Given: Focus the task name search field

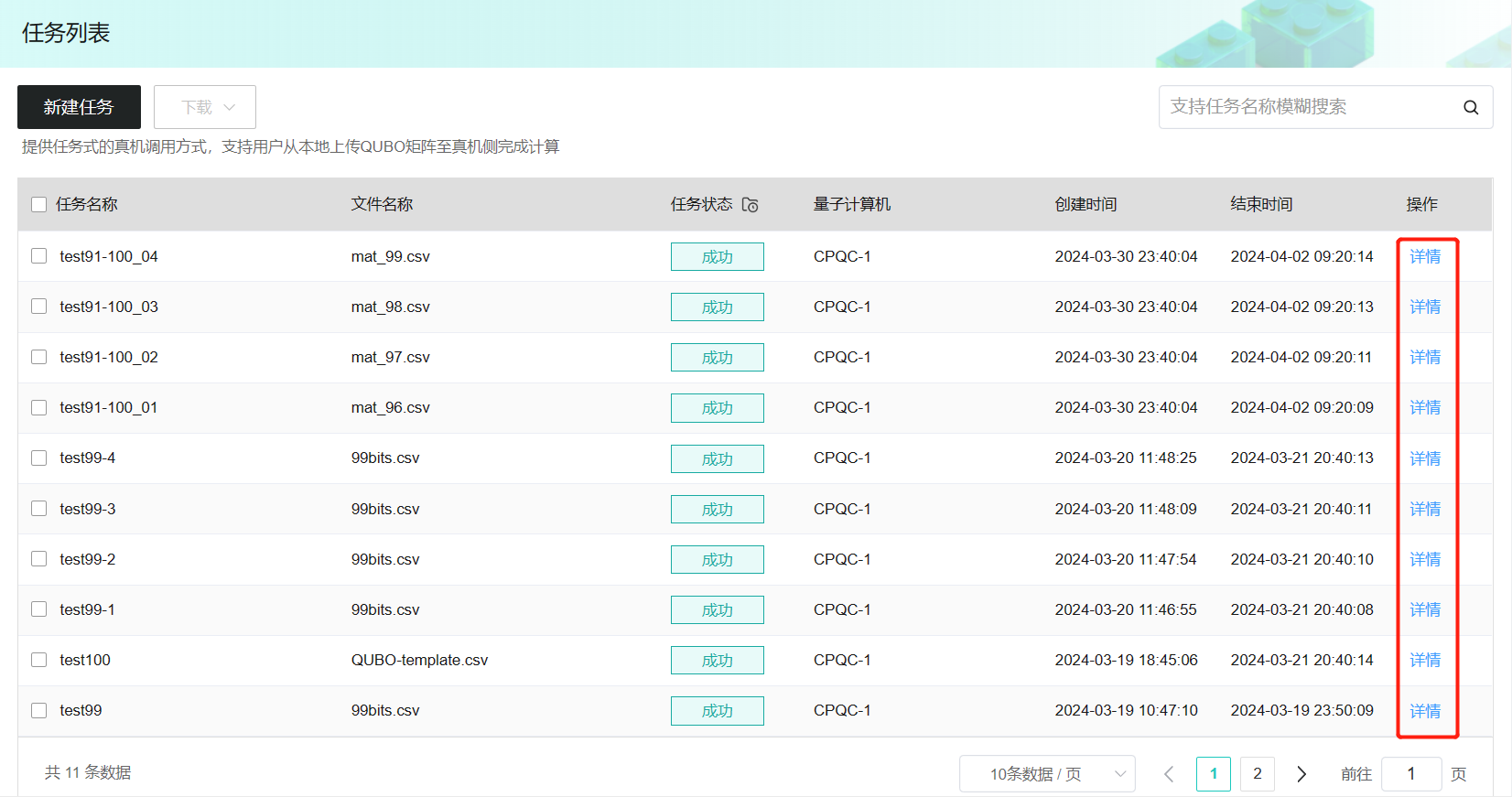Looking at the screenshot, I should (1309, 107).
